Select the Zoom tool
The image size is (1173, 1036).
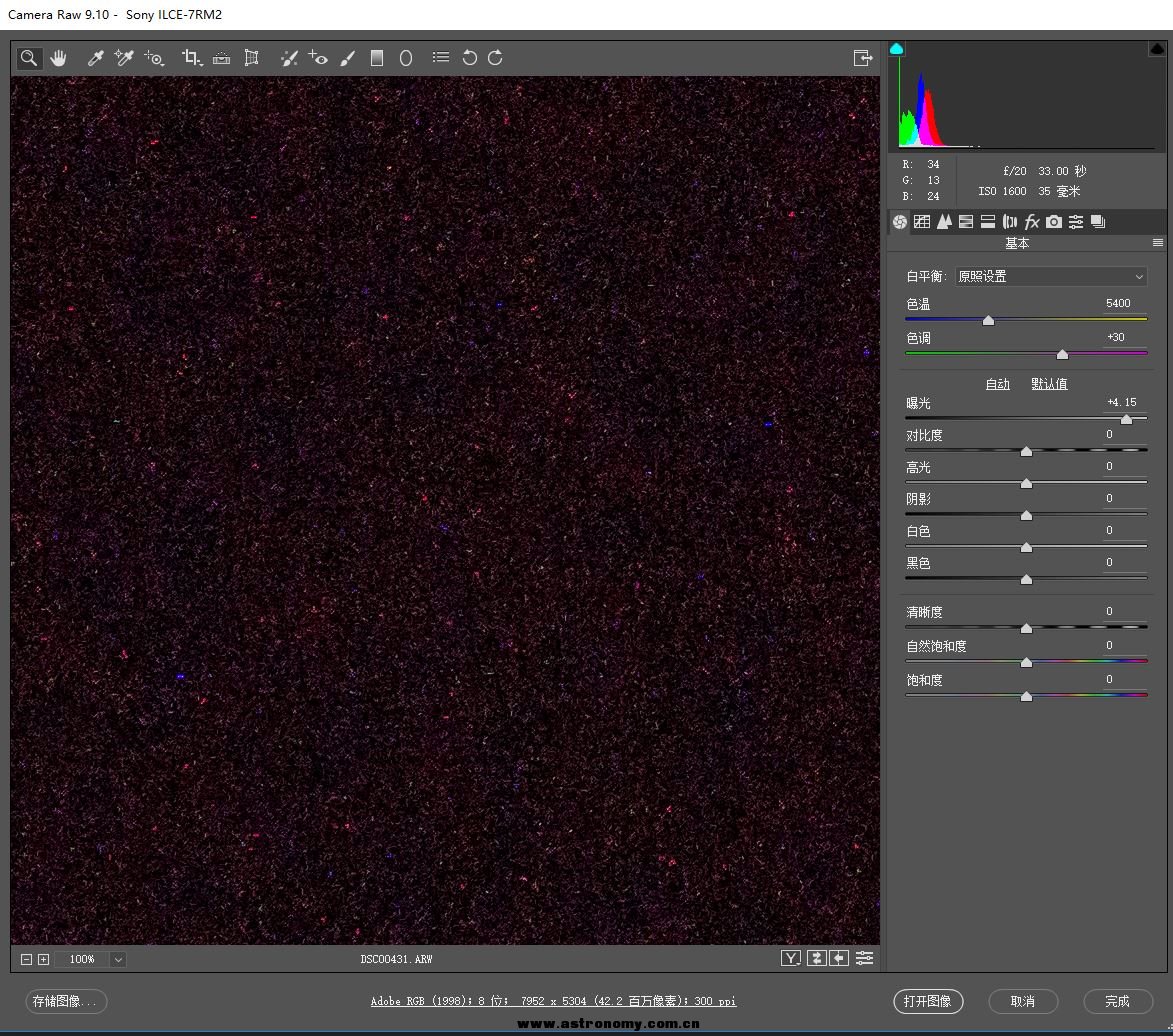click(28, 58)
